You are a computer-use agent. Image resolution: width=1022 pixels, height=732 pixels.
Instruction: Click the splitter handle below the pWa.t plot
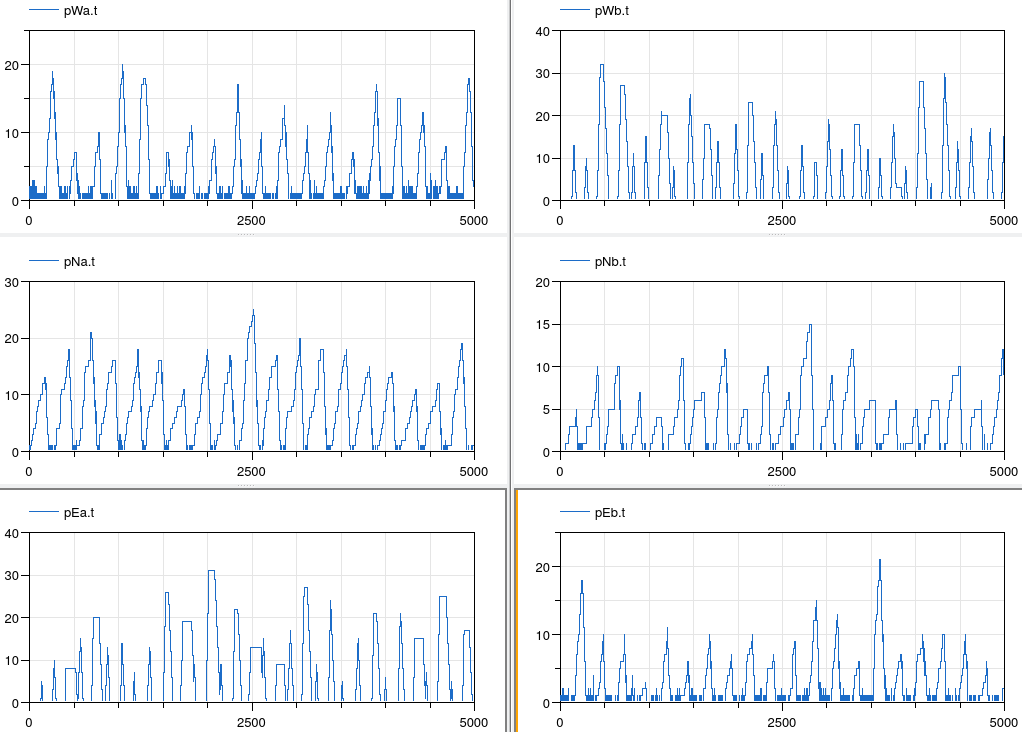point(246,235)
